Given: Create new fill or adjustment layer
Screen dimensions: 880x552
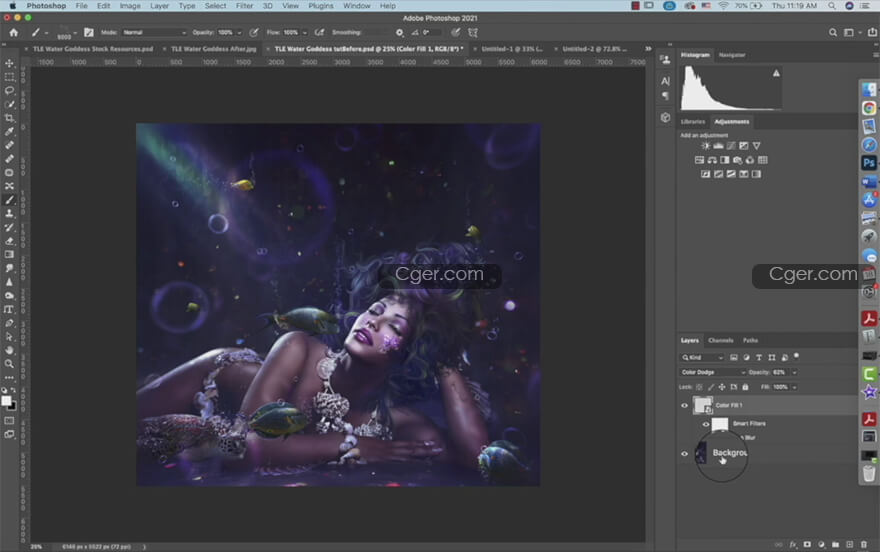Looking at the screenshot, I should tap(821, 544).
